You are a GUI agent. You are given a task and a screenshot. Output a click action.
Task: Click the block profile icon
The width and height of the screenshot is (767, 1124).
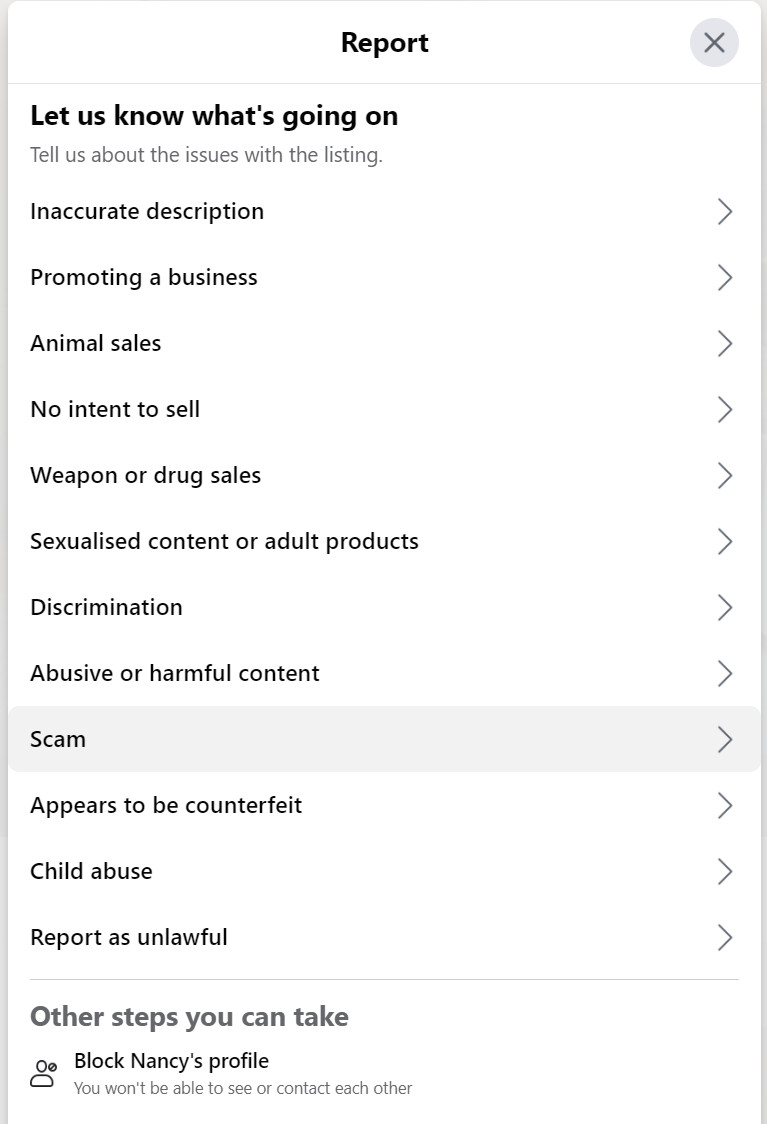(44, 1074)
